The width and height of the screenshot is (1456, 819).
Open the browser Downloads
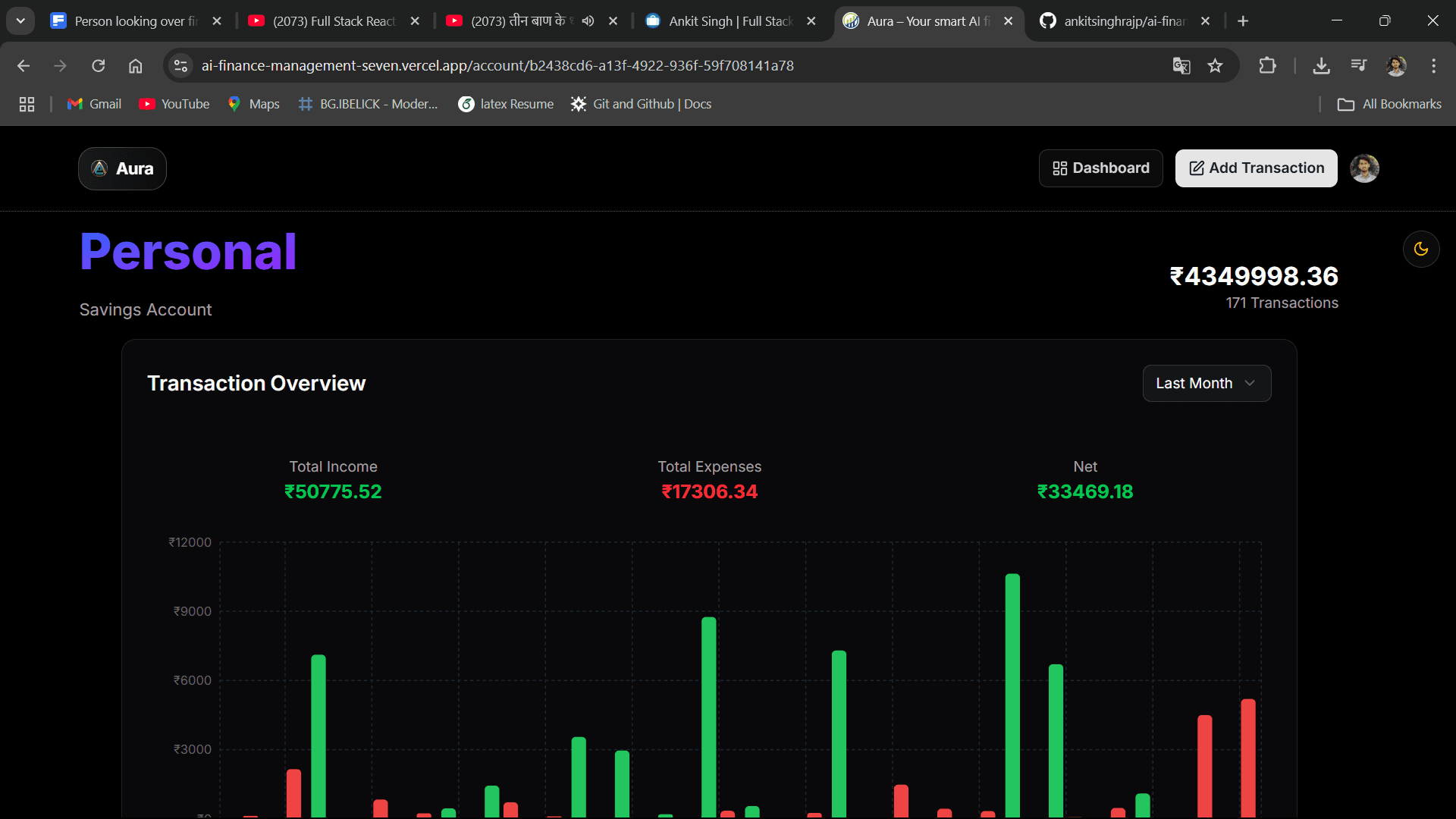click(1321, 66)
